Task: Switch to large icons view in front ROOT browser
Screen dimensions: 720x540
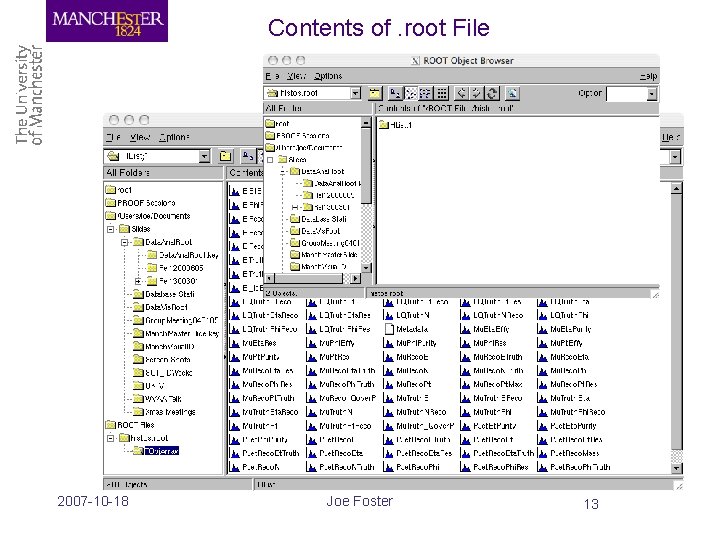Action: [x=394, y=94]
